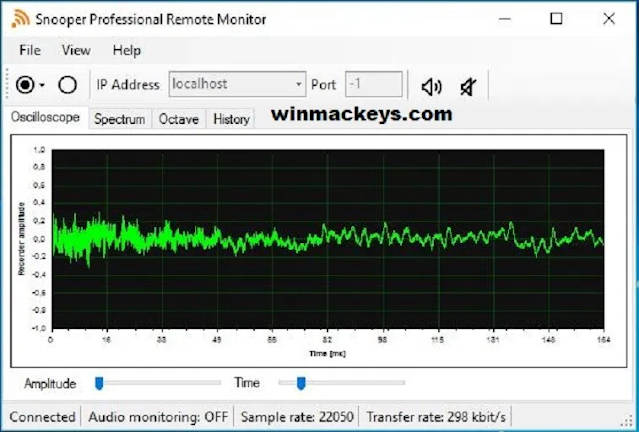Click the Connected status text

[42, 417]
